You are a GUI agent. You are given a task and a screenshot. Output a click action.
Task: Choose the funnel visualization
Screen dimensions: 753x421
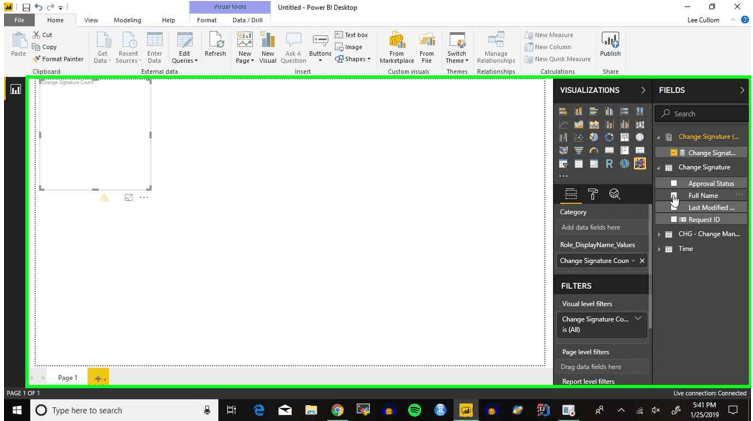click(x=579, y=150)
